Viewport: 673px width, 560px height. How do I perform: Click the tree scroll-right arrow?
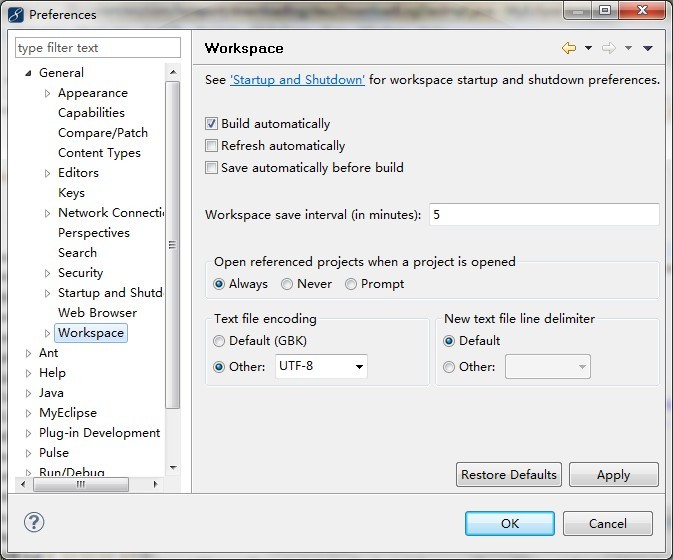(x=155, y=484)
